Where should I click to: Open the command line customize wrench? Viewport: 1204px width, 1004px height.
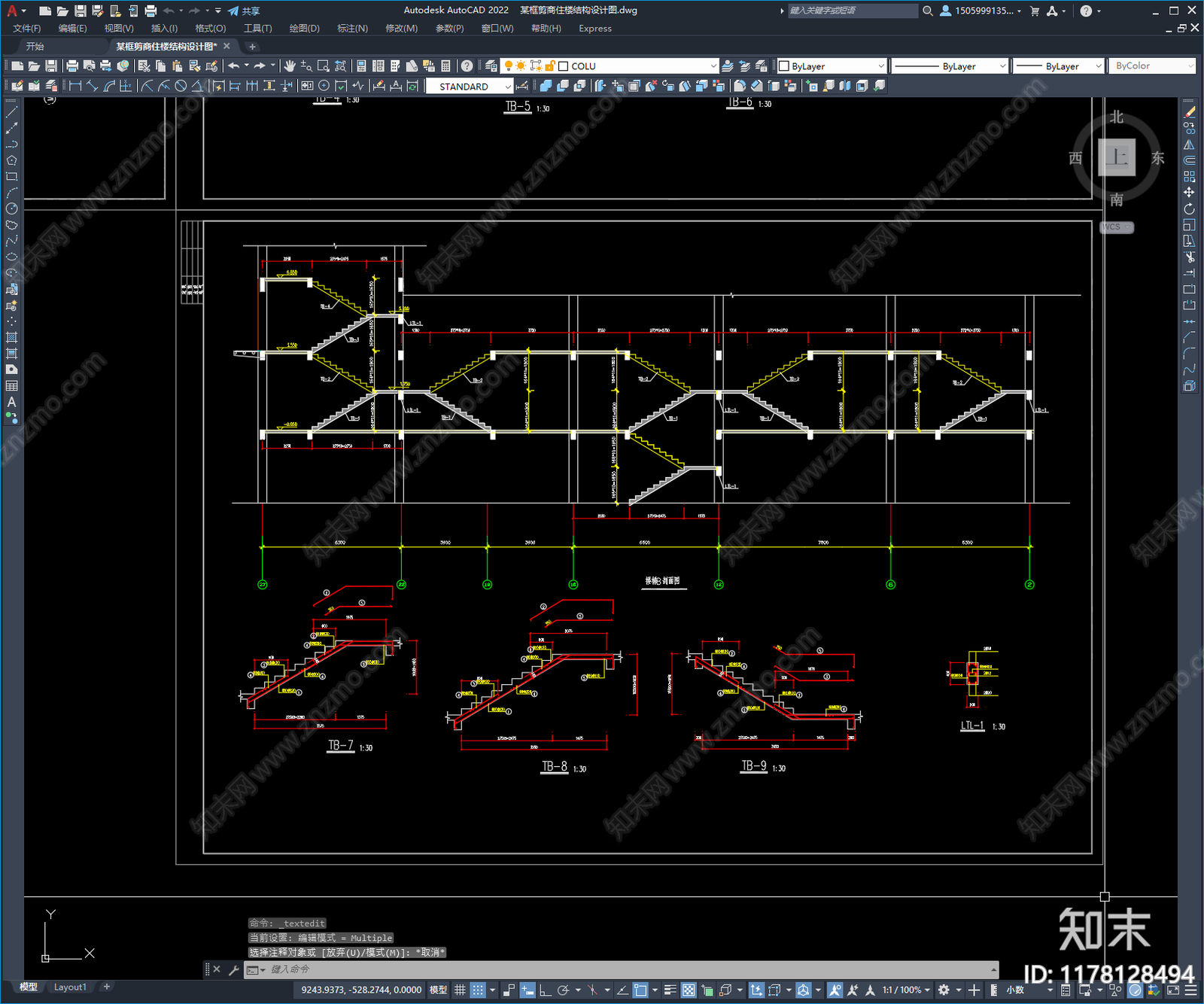point(233,969)
